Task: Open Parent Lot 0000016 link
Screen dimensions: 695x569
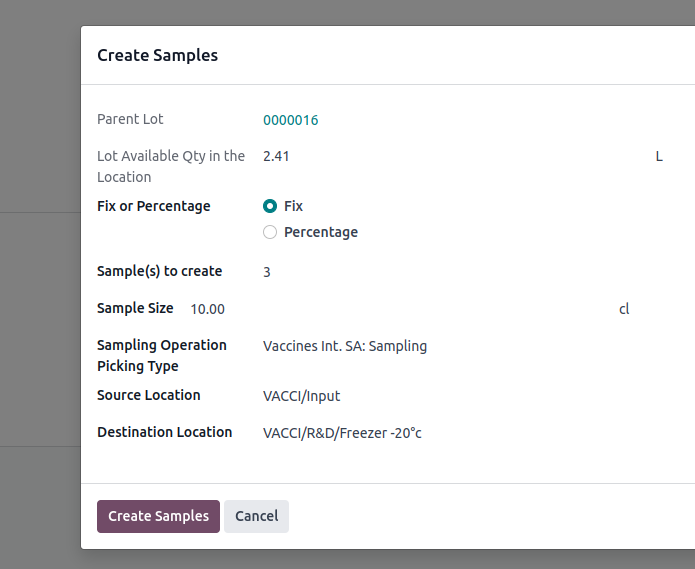Action: [x=290, y=120]
